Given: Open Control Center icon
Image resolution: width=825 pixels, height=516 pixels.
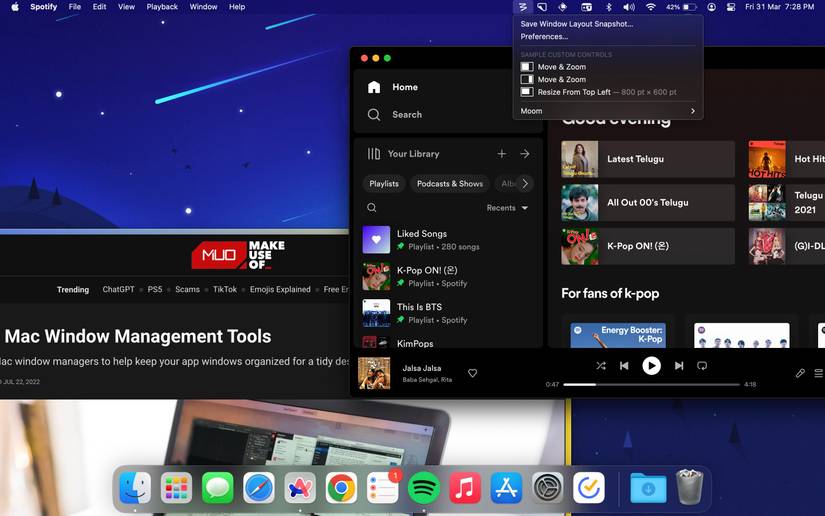Looking at the screenshot, I should [x=731, y=7].
